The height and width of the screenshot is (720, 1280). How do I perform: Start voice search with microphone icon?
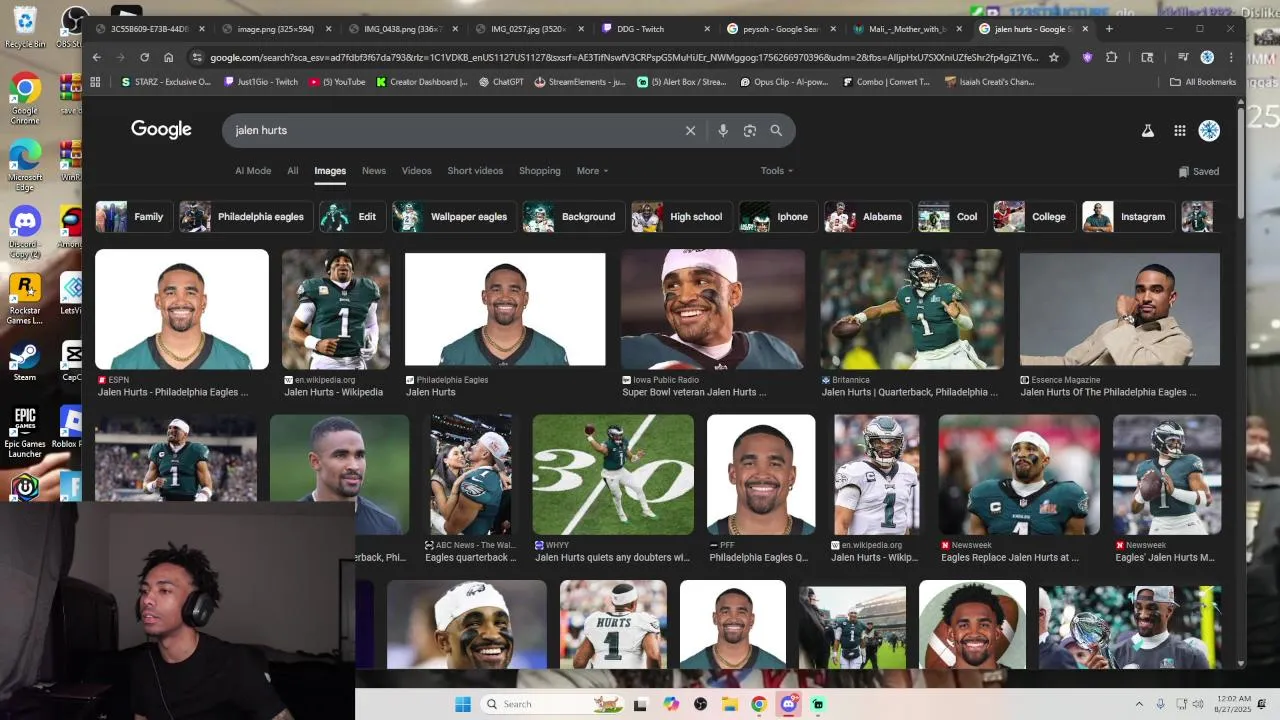coord(723,131)
